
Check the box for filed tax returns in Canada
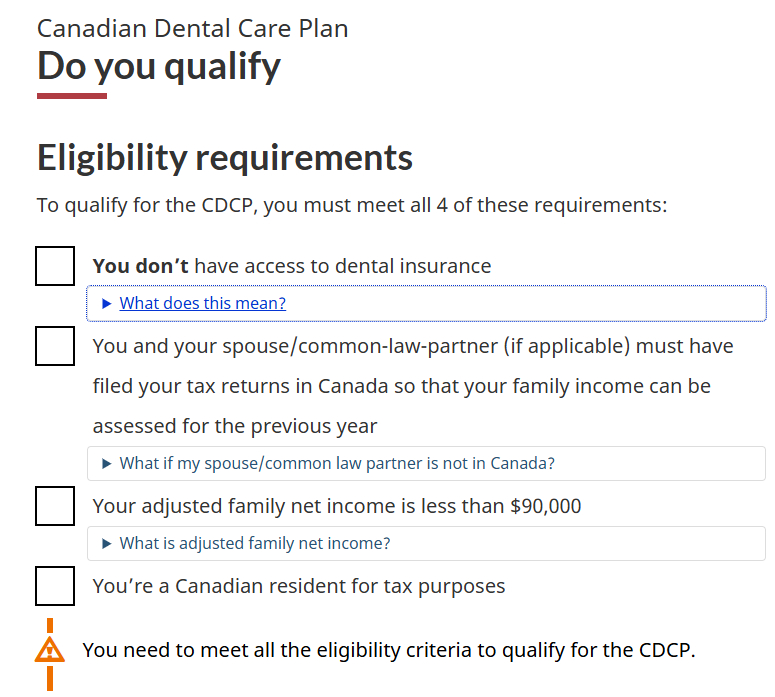55,346
